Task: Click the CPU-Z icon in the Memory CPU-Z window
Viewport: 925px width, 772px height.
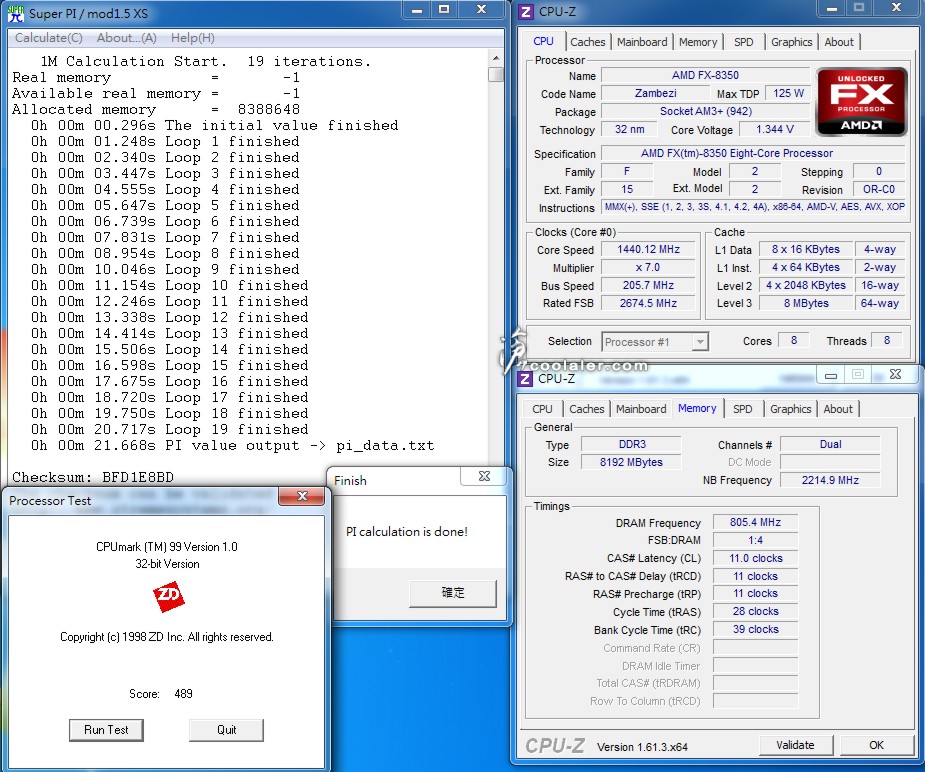Action: pos(524,379)
